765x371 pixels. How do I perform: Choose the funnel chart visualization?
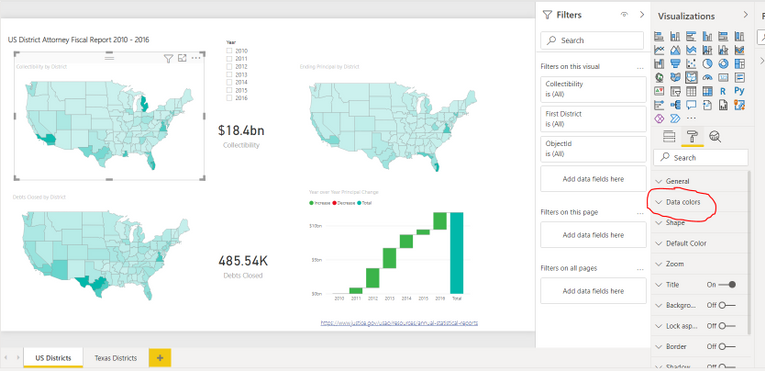pos(675,63)
